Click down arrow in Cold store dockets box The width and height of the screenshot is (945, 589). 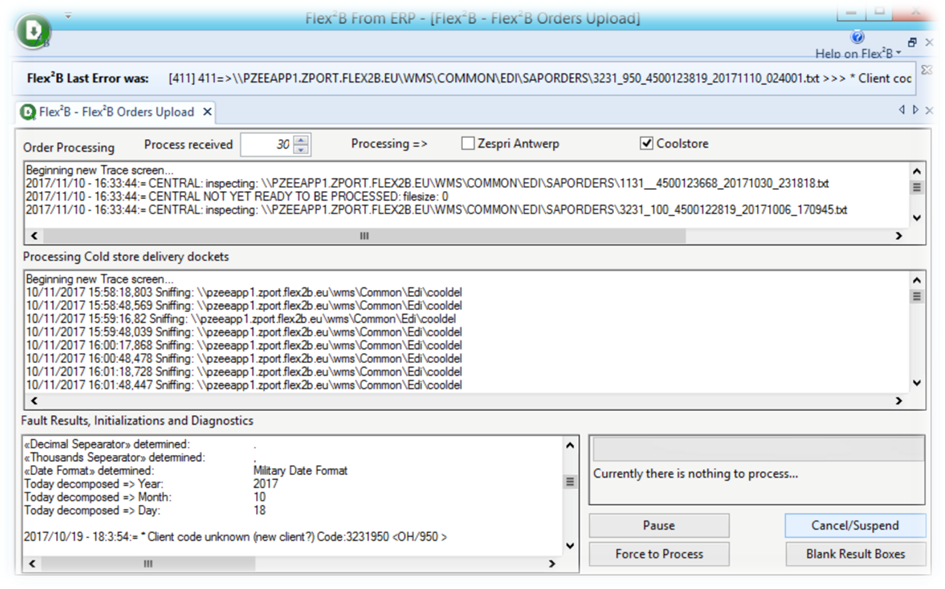[x=917, y=383]
